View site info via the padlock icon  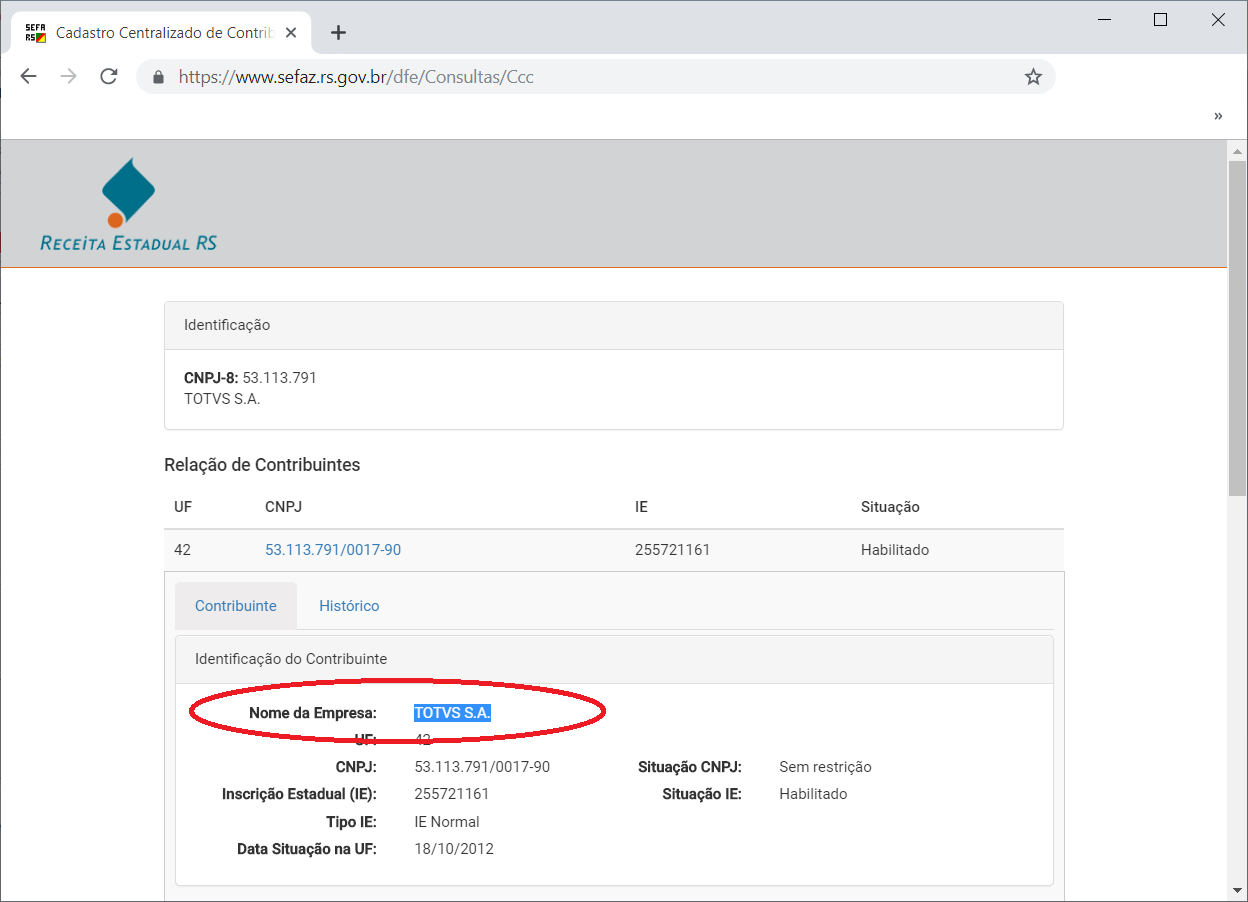(x=157, y=77)
